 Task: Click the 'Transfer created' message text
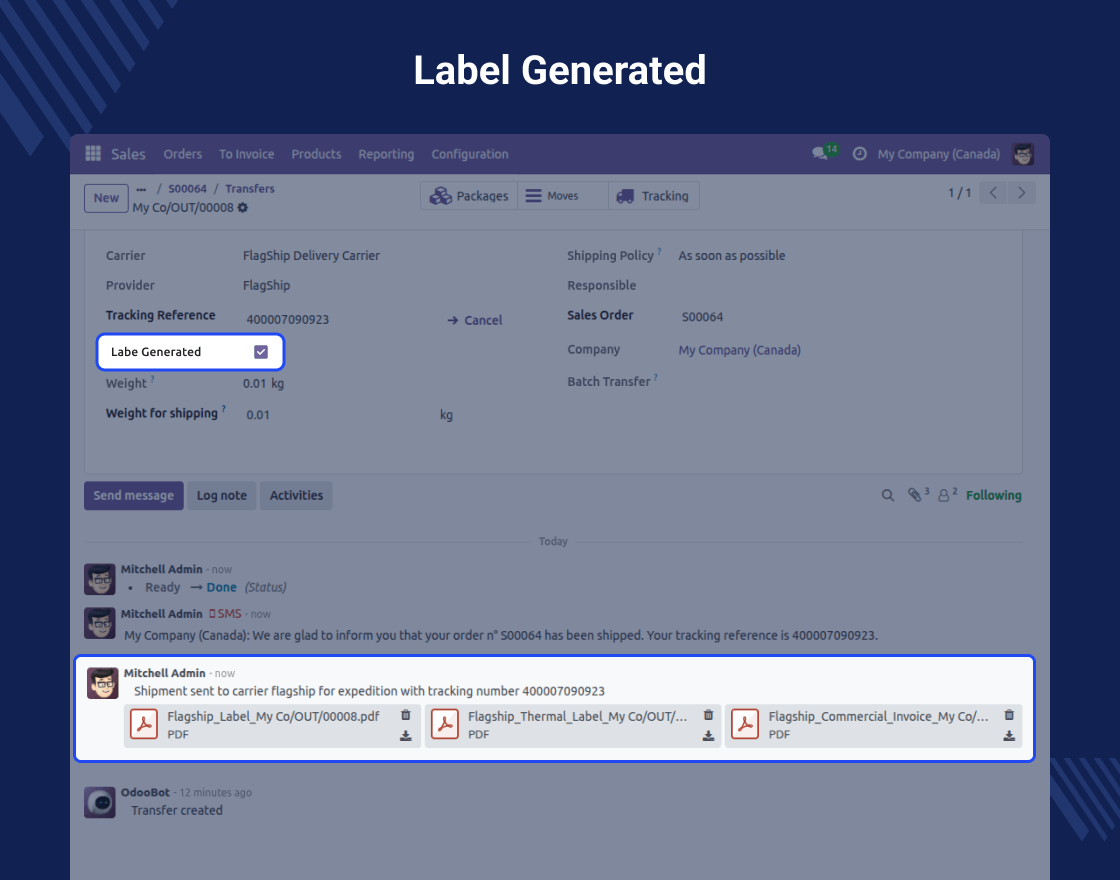click(x=176, y=810)
